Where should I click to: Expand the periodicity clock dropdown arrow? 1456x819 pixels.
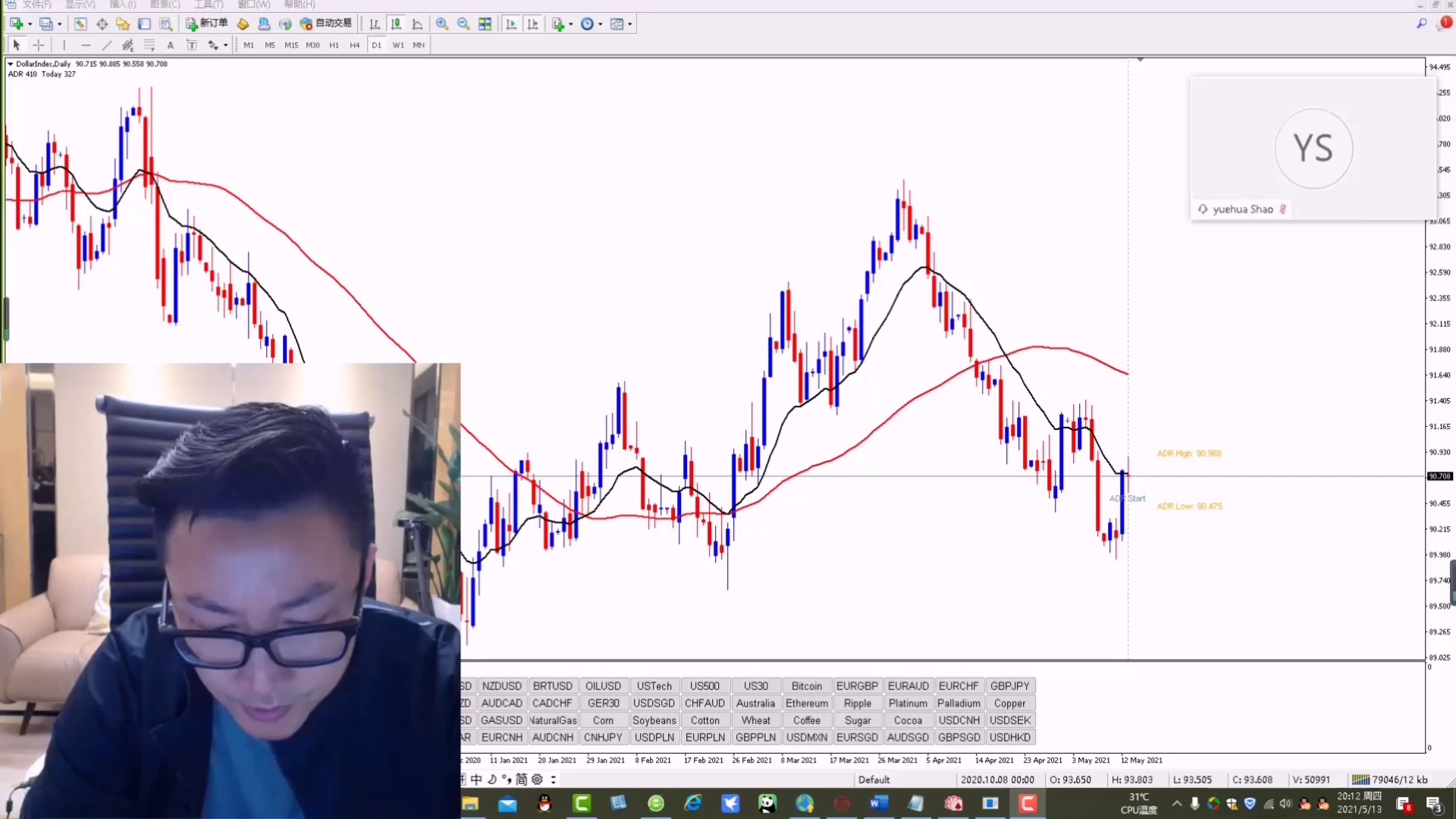coord(601,24)
